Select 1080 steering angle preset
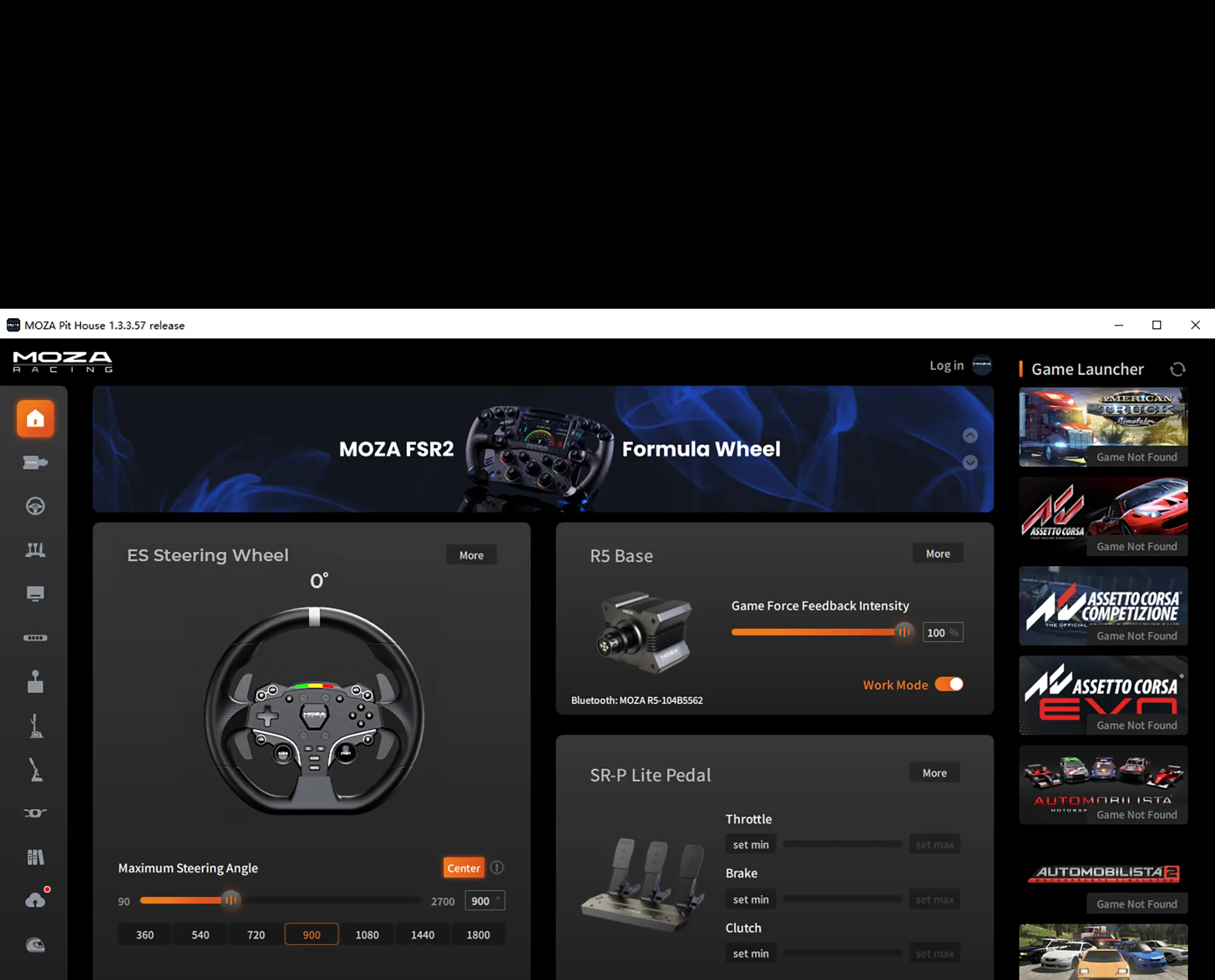This screenshot has width=1215, height=980. (x=367, y=934)
